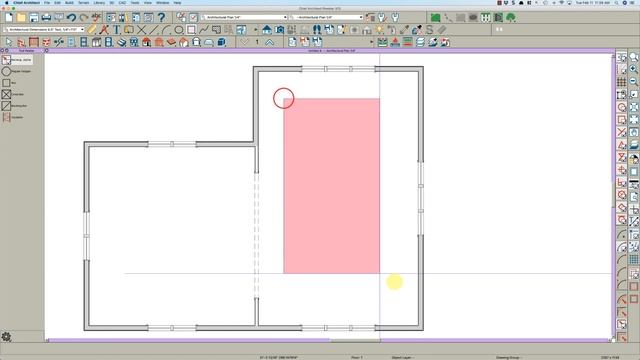The width and height of the screenshot is (640, 360).
Task: Expand the toolbar arrow next to house icon
Action: (x=256, y=30)
